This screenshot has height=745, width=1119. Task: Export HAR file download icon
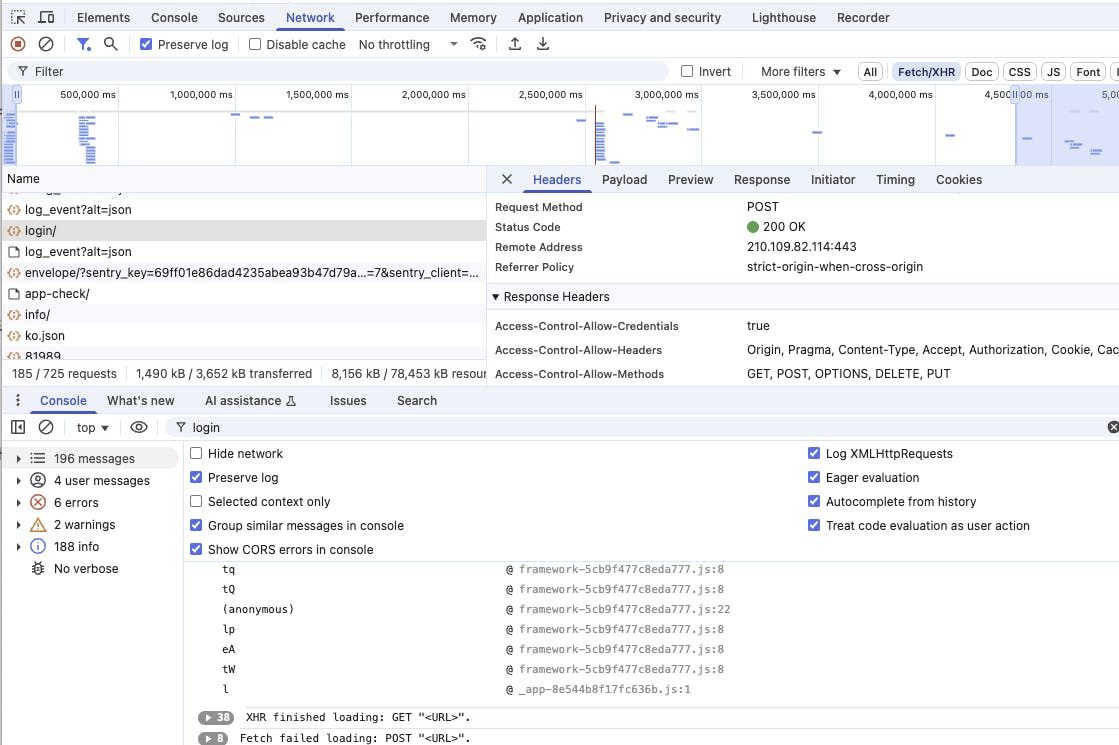coord(543,44)
